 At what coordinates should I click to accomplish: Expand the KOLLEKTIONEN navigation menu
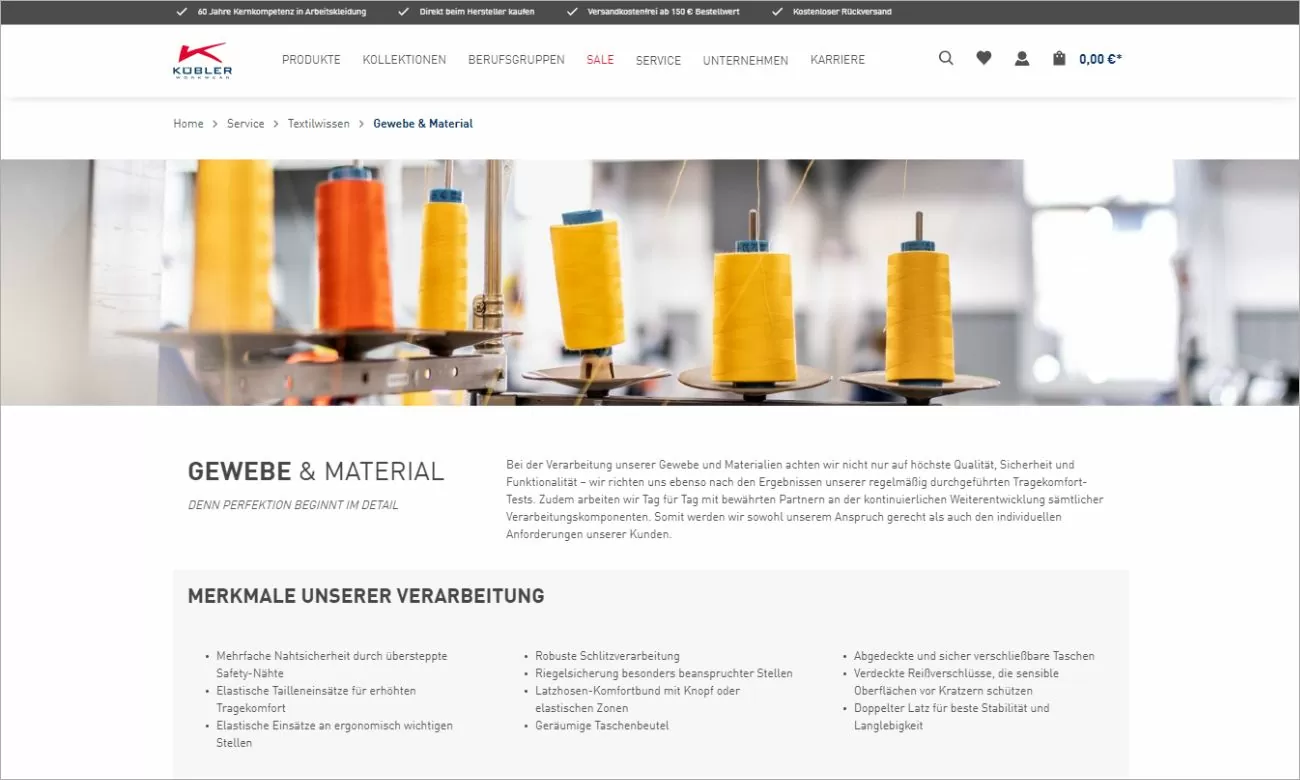point(404,60)
